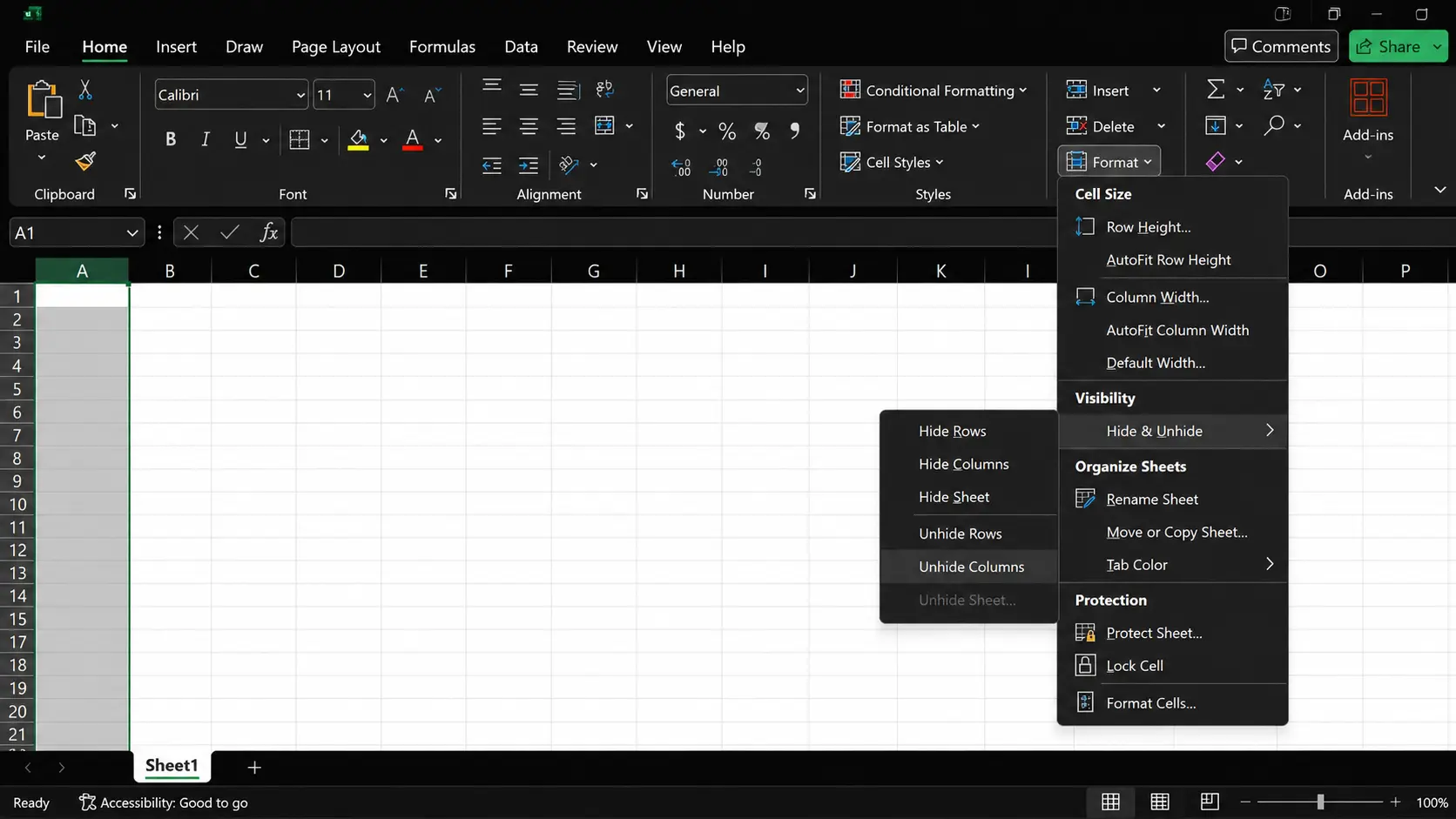This screenshot has height=819, width=1456.
Task: Collapse the ribbon with the chevron
Action: pos(1439,190)
